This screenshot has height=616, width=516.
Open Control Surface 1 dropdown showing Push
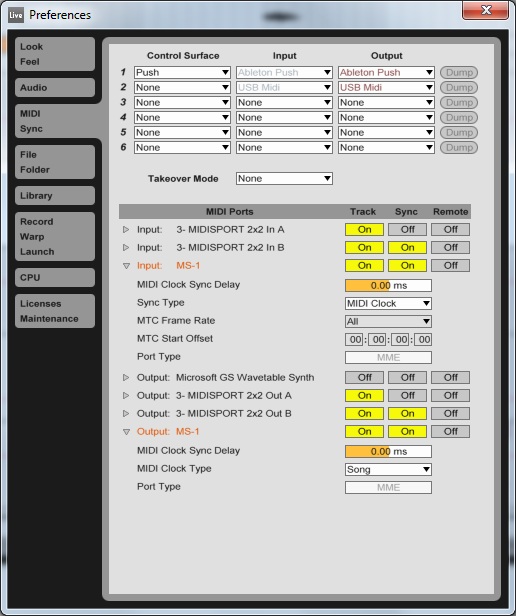[x=182, y=73]
